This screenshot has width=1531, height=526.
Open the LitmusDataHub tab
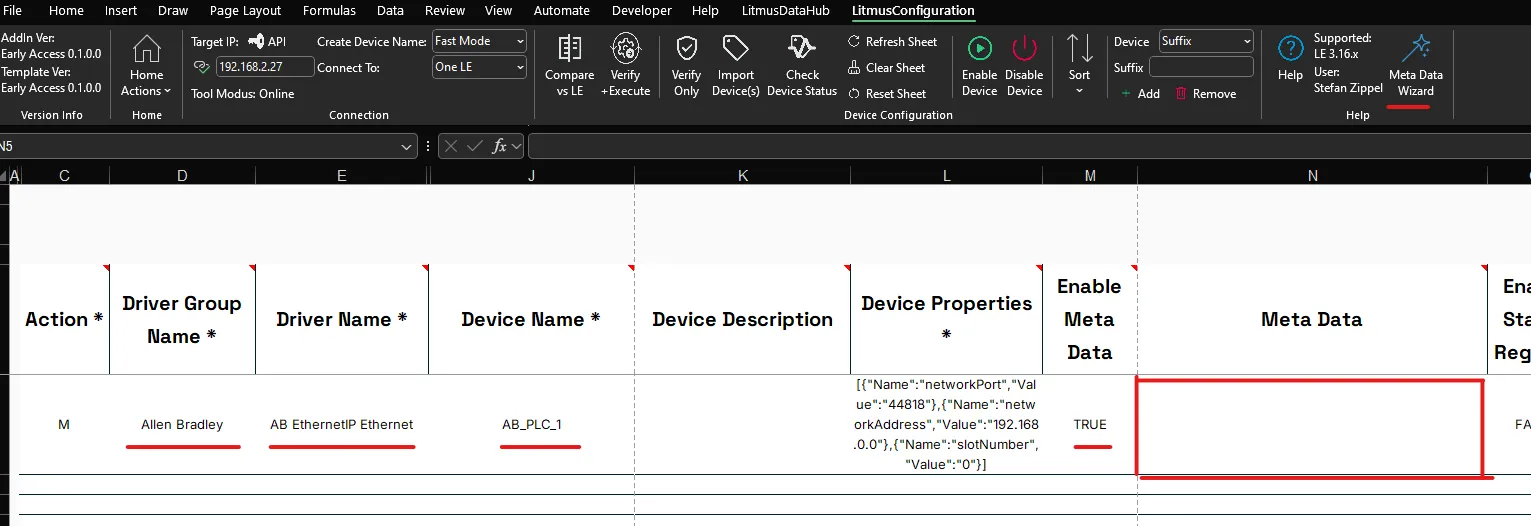click(786, 11)
